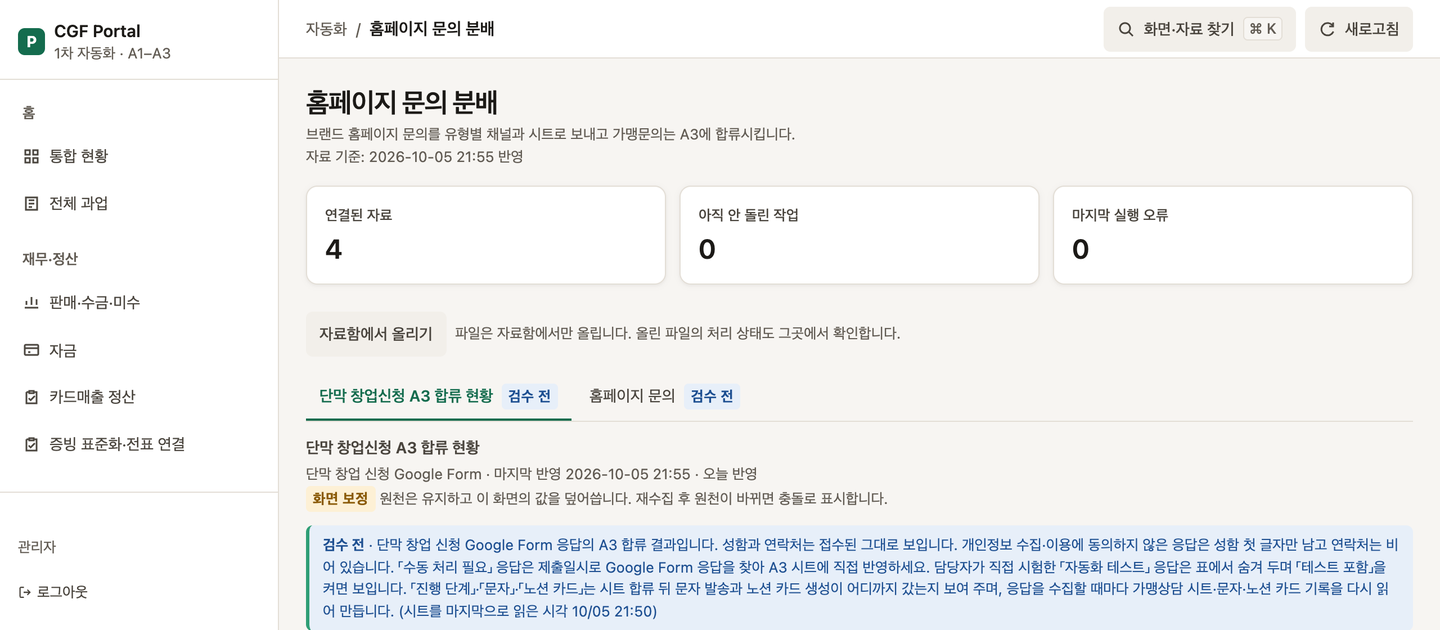Click the 자동화 breadcrumb link

(326, 29)
